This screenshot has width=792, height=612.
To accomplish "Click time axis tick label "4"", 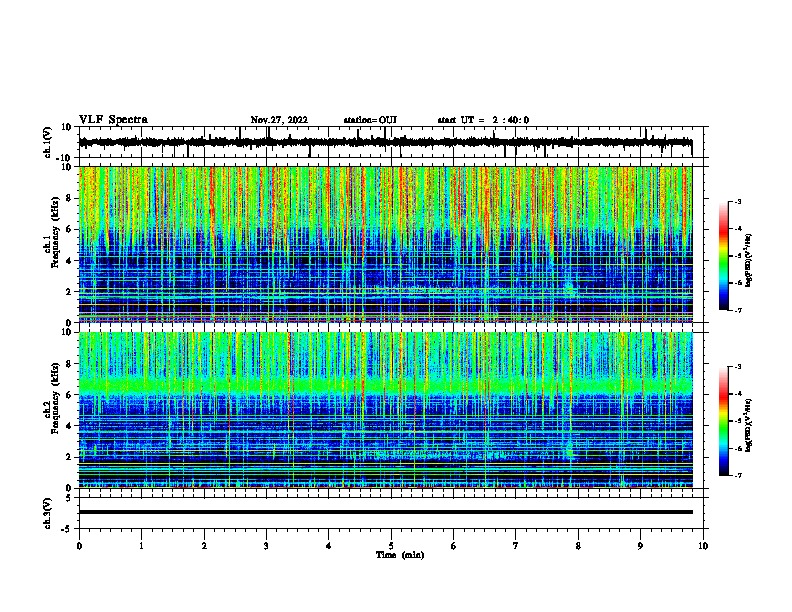I will pos(329,546).
